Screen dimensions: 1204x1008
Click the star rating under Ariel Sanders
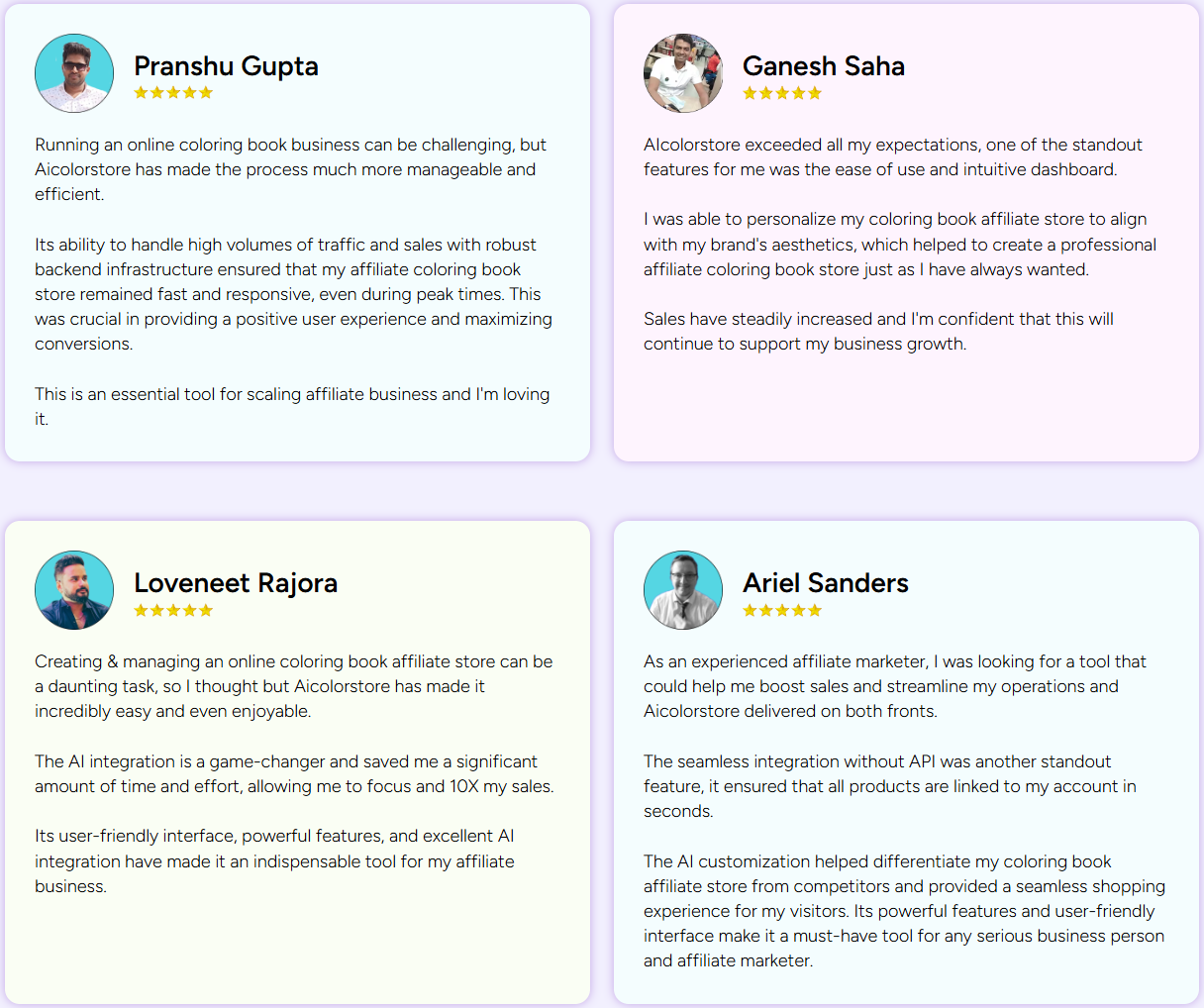(x=782, y=611)
